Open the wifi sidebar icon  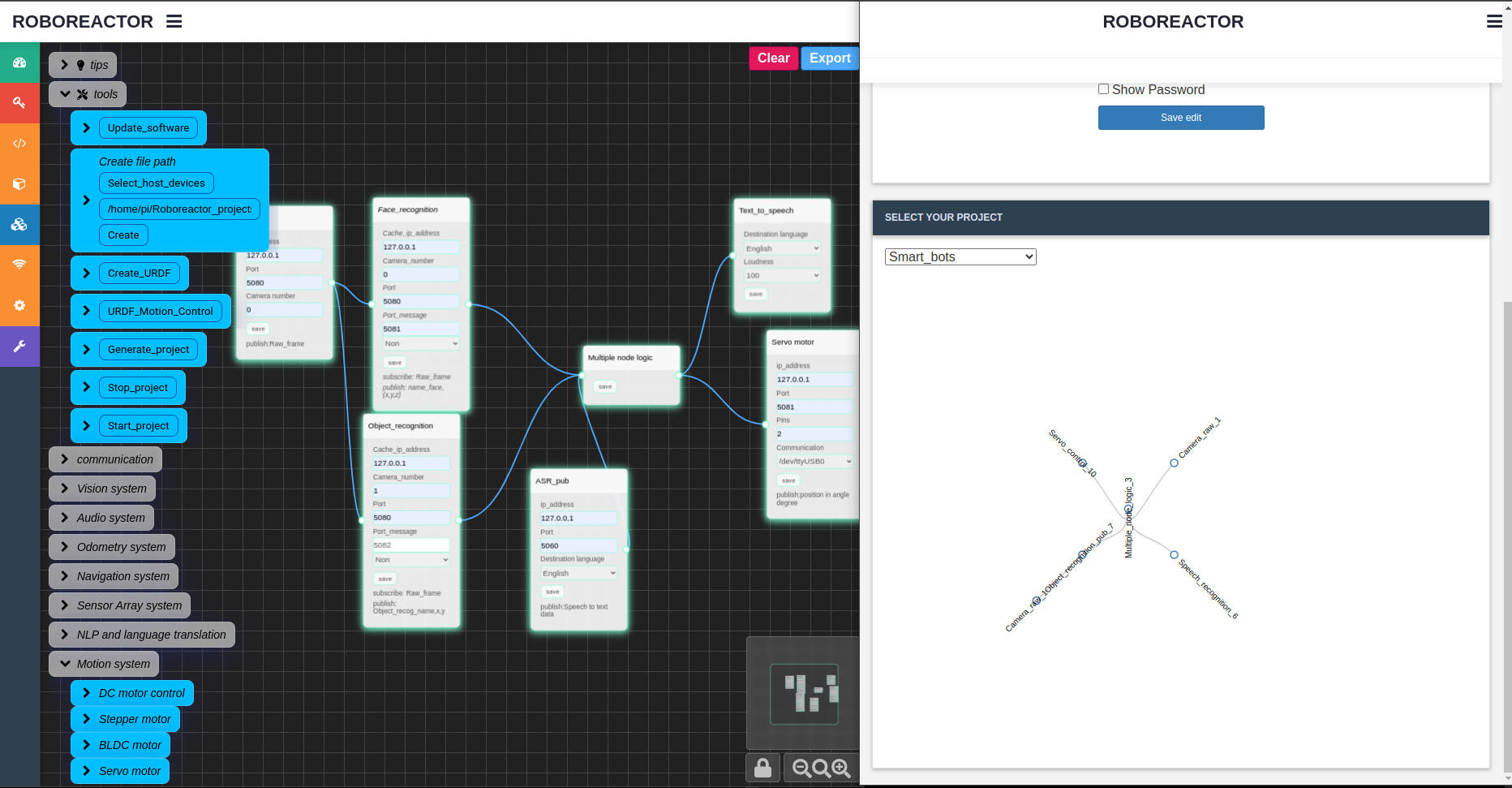point(19,265)
